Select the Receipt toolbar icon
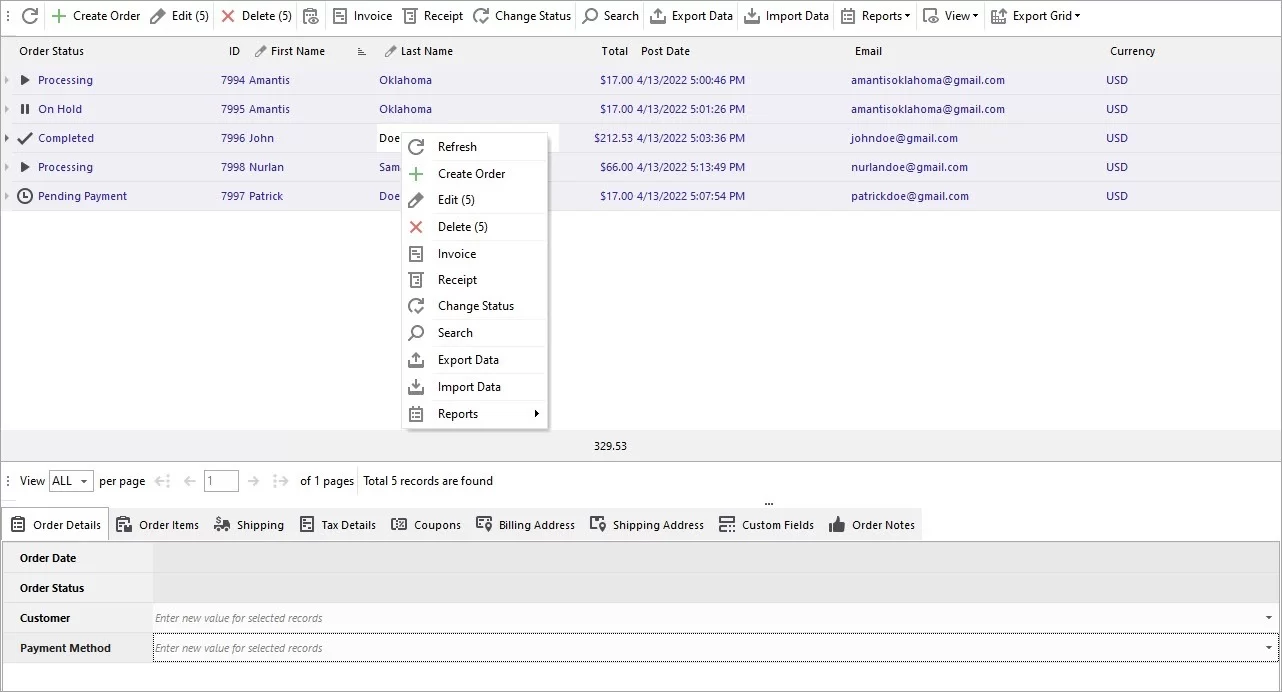The image size is (1282, 692). (x=433, y=16)
